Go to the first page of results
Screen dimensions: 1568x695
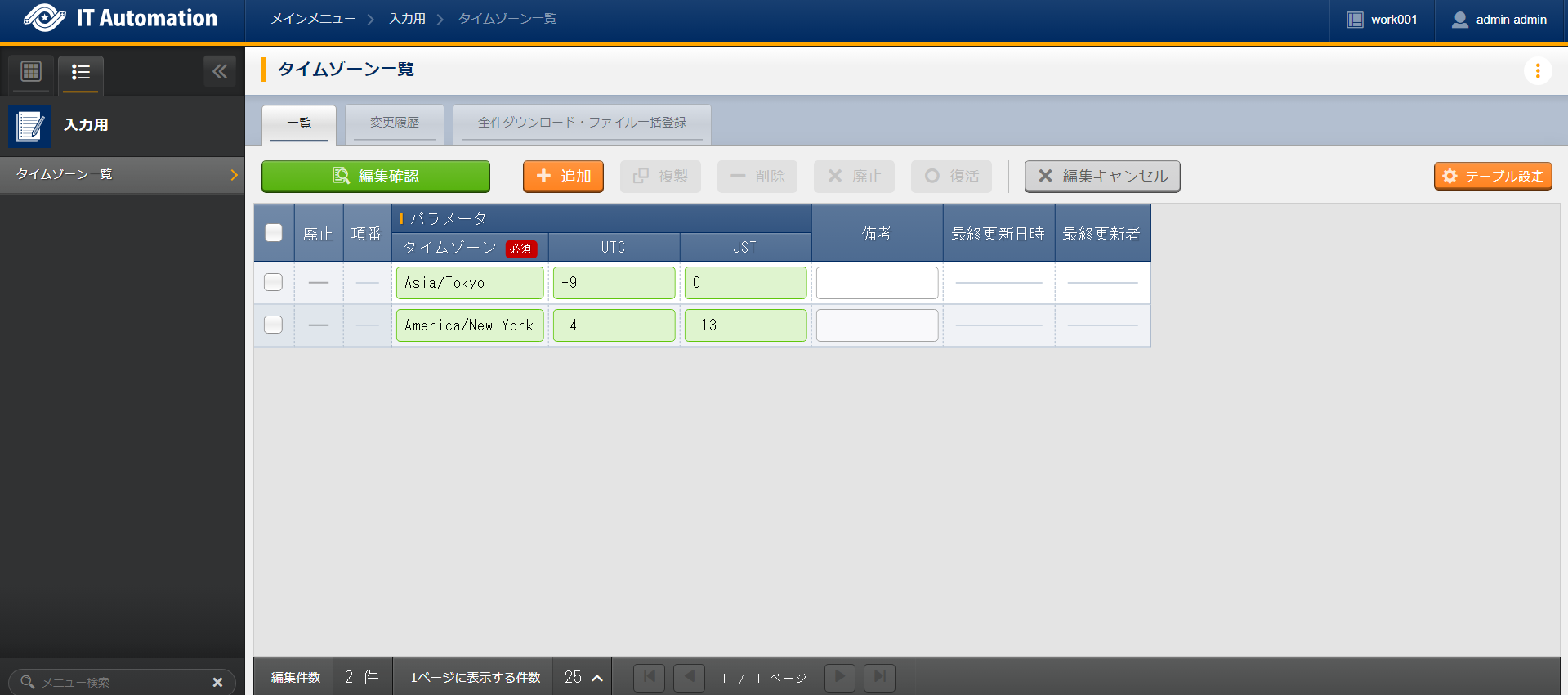[x=649, y=677]
